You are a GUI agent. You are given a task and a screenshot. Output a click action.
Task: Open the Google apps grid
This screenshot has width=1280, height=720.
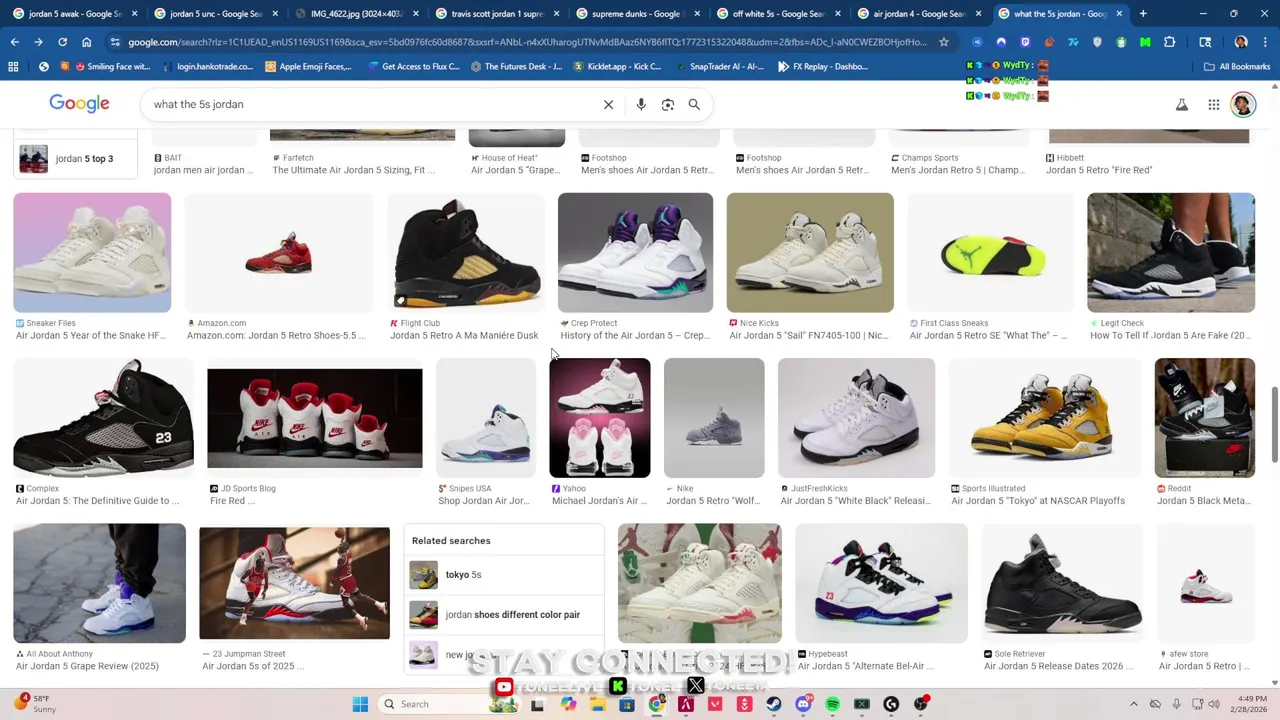coord(1213,104)
